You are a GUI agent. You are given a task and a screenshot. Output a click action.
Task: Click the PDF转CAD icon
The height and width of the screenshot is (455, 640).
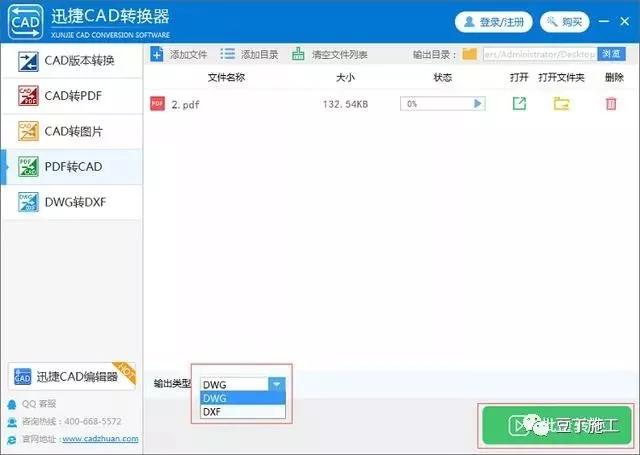(28, 167)
